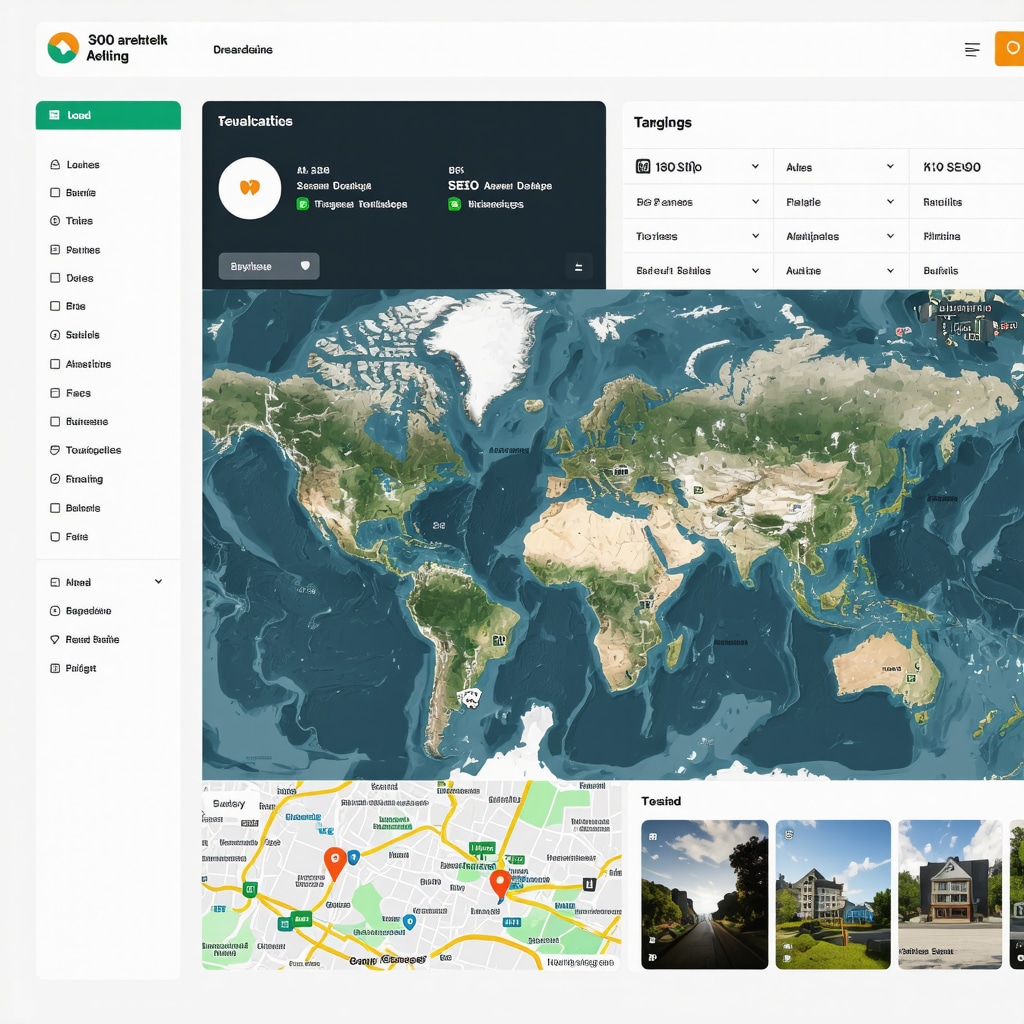The image size is (1024, 1024).
Task: Click the blue pin at bottom of street map
Action: (409, 921)
